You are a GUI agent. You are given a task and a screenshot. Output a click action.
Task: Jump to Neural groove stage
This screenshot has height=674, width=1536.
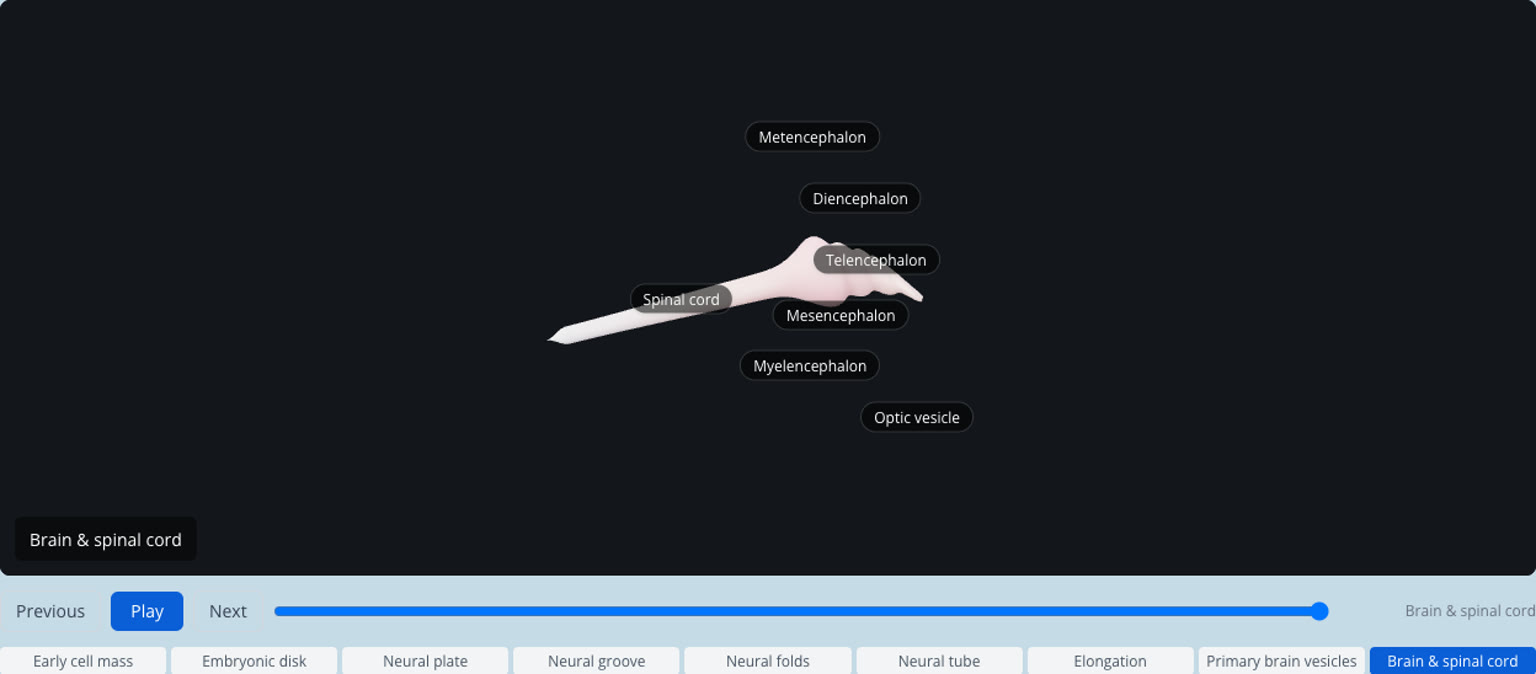596,661
